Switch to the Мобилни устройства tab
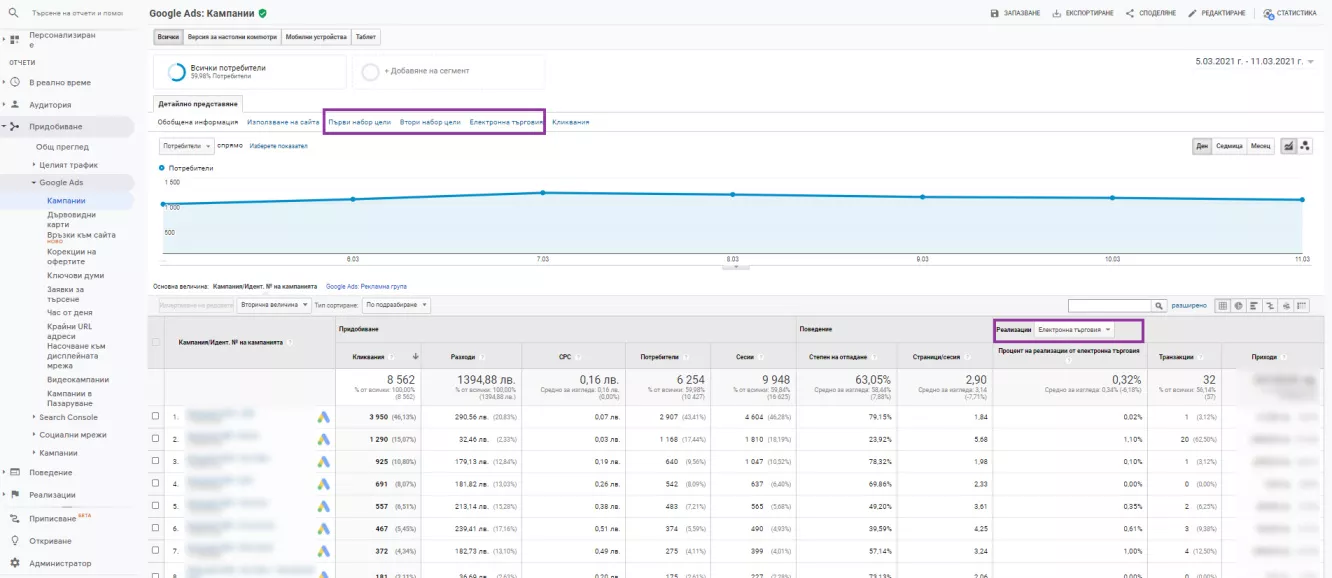This screenshot has height=578, width=1332. click(x=315, y=37)
